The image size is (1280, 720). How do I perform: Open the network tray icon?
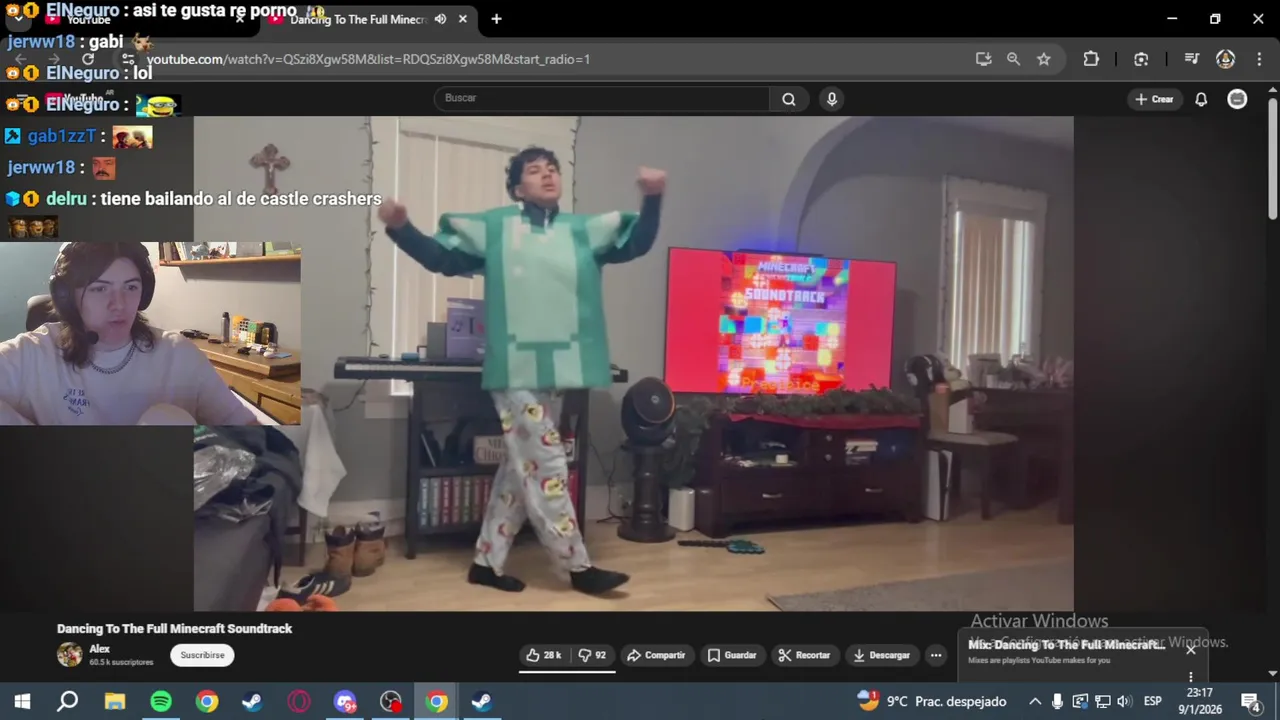point(1102,701)
